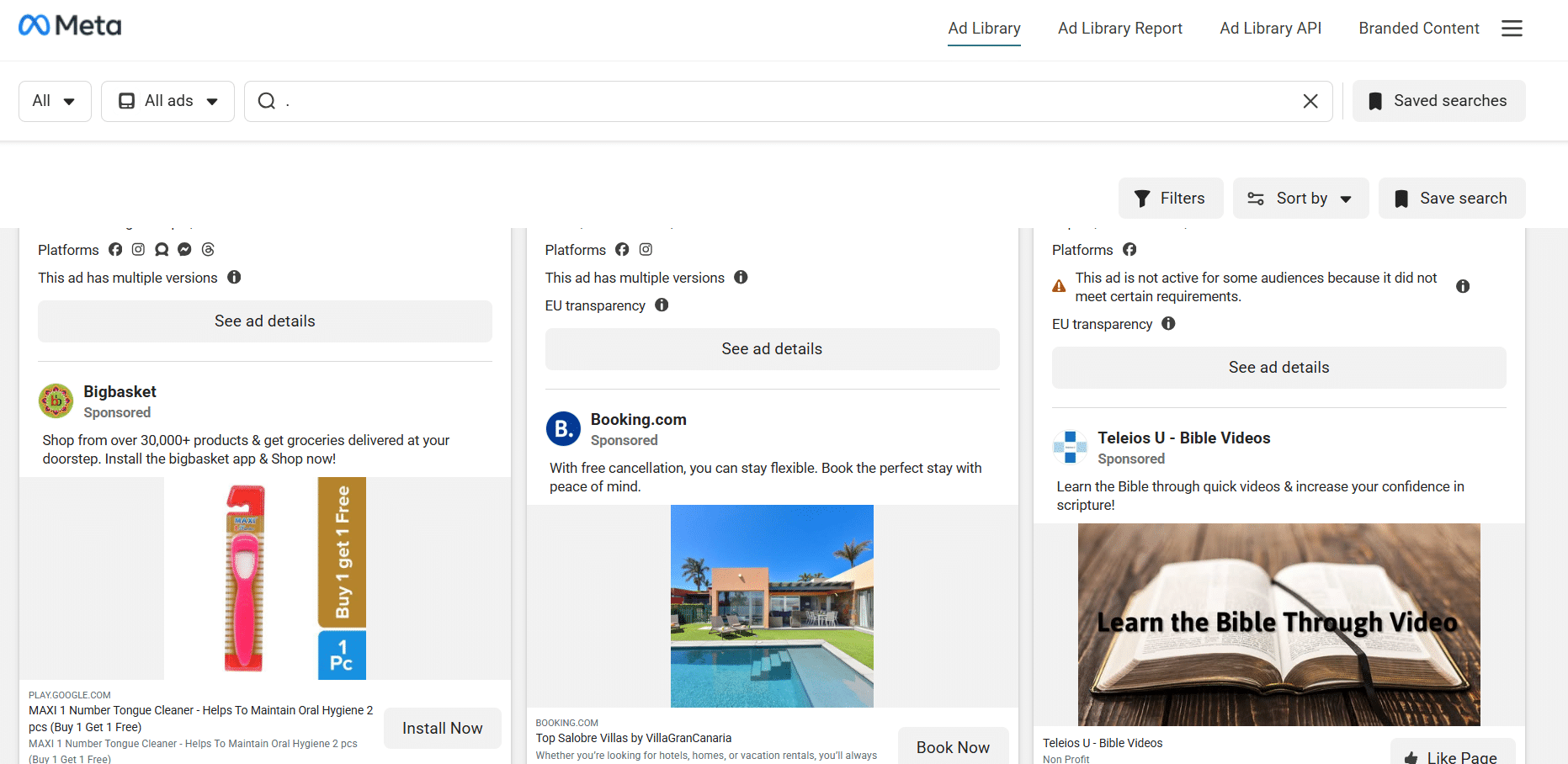This screenshot has height=764, width=1568.
Task: Open Bigbasket advertiser name link
Action: pyautogui.click(x=120, y=391)
